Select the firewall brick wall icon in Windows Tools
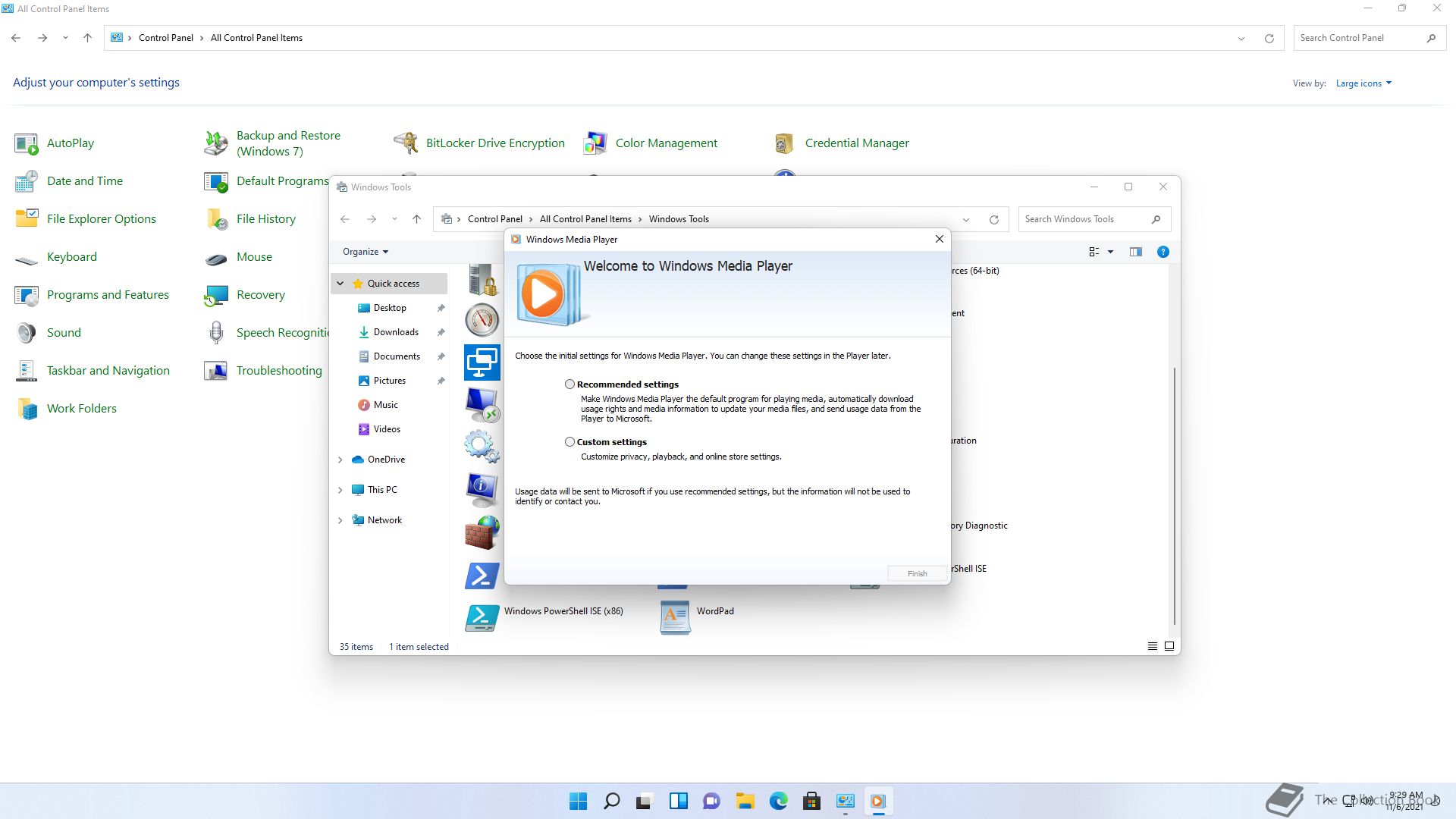Screen dimensions: 1456x819 (x=482, y=532)
